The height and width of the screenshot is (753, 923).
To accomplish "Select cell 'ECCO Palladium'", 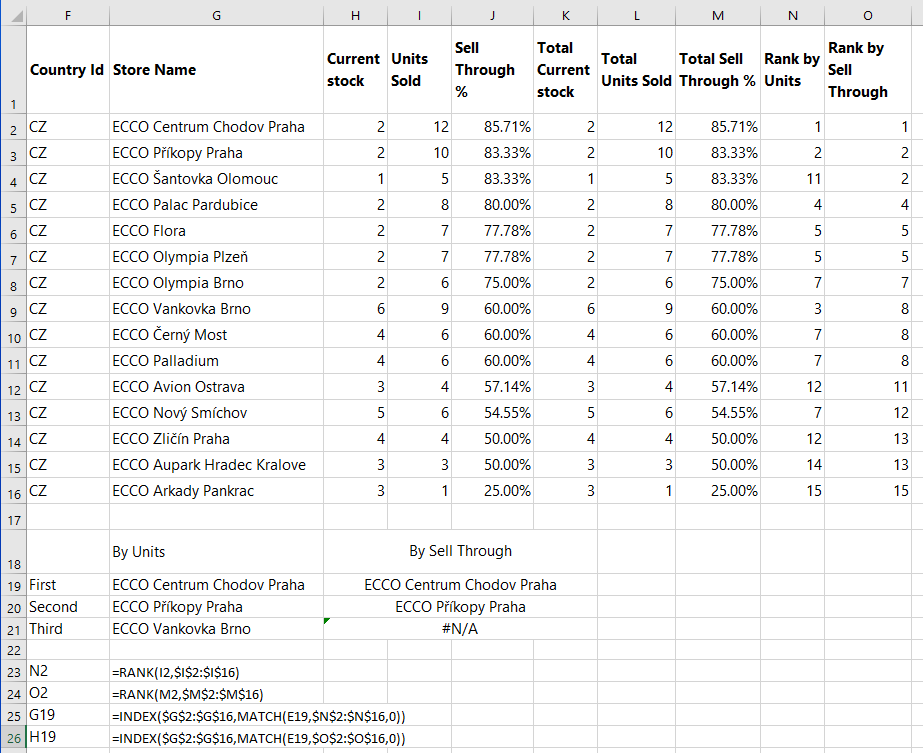I will [216, 361].
